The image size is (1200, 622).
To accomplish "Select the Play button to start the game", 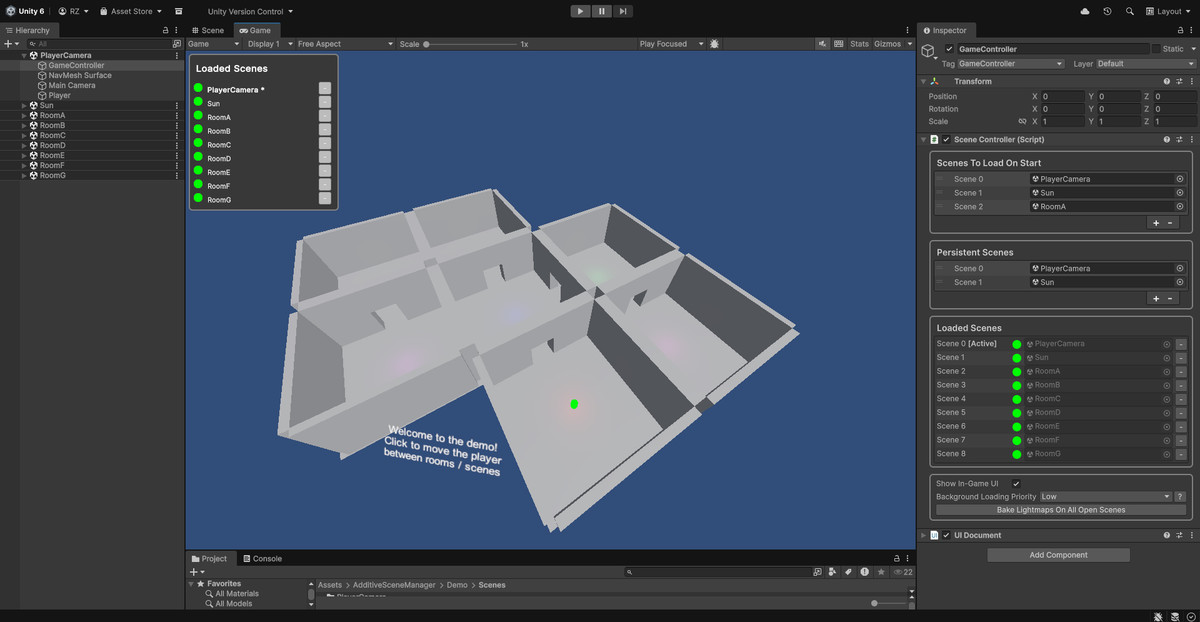I will coord(580,11).
